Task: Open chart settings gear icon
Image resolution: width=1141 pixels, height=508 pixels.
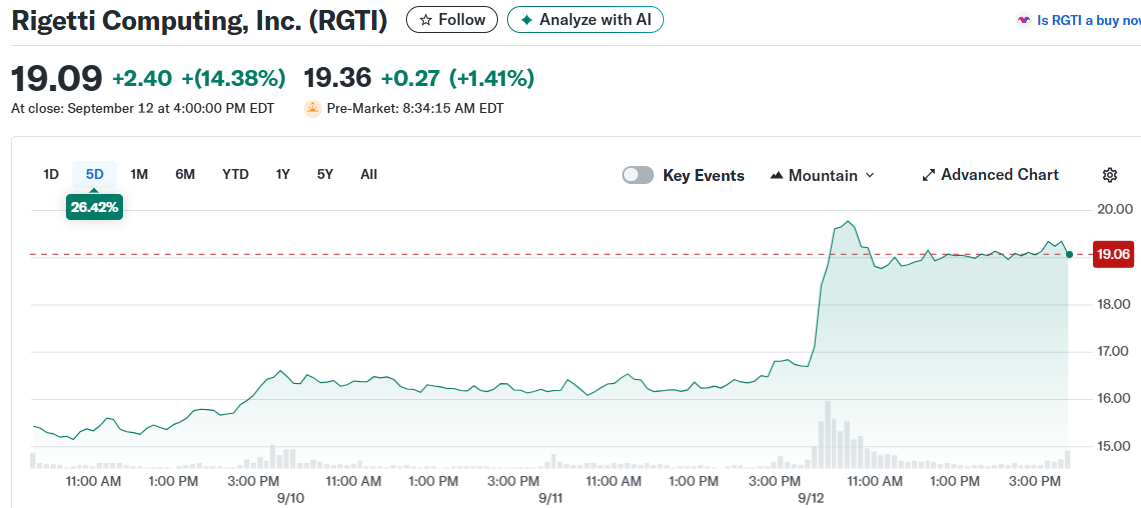Action: point(1109,175)
